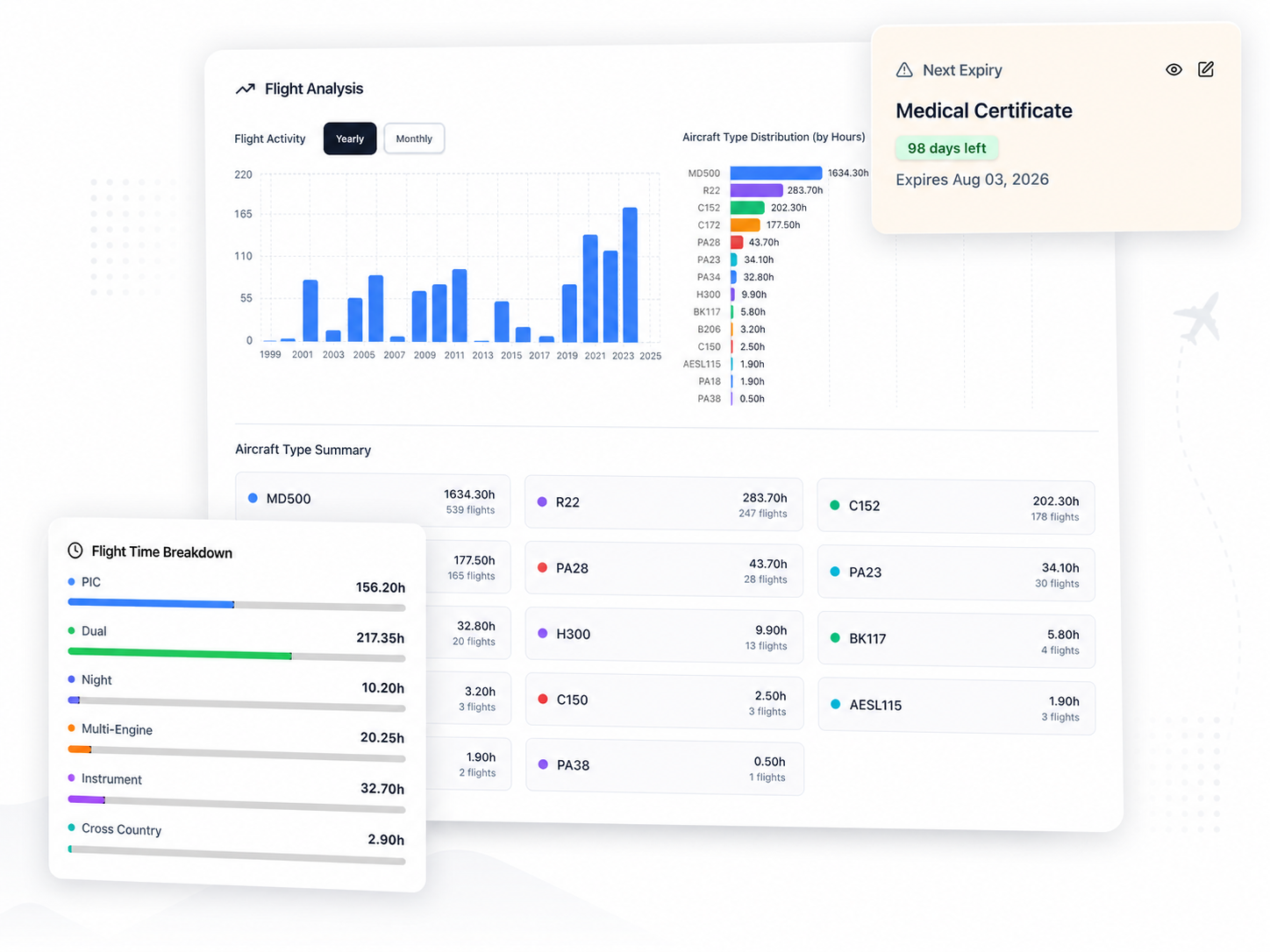Image resolution: width=1270 pixels, height=952 pixels.
Task: Show the Medical Certificate via the eye icon
Action: (x=1174, y=69)
